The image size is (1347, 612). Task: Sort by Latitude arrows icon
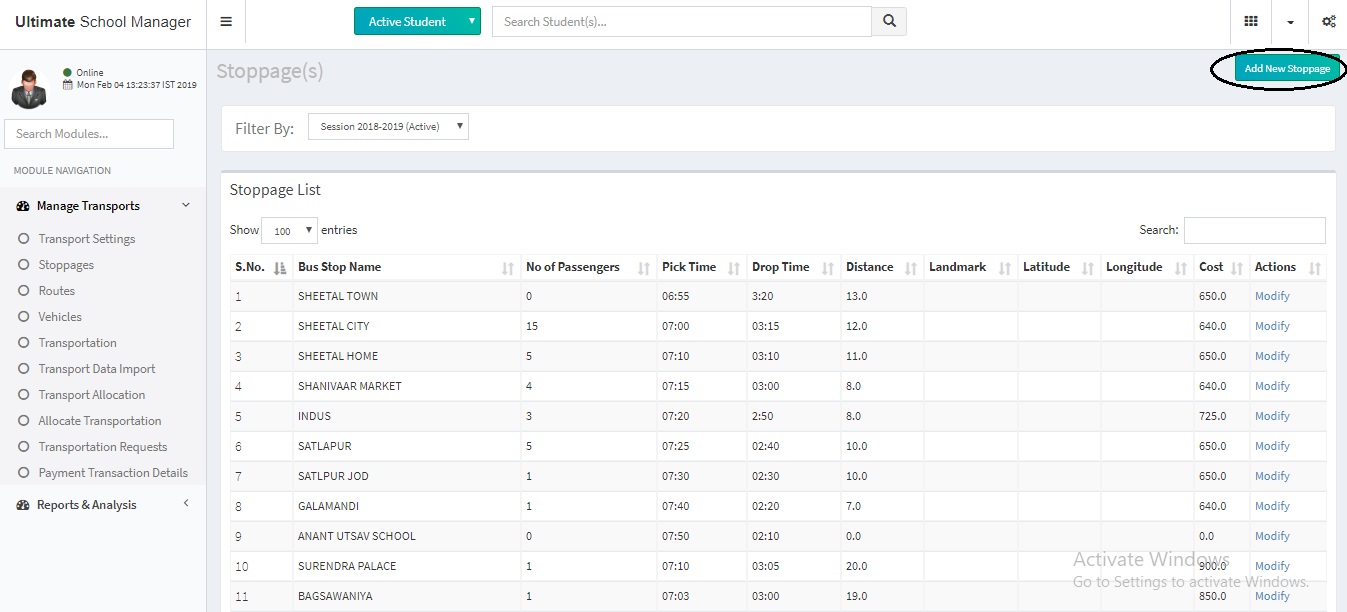[x=1088, y=268]
